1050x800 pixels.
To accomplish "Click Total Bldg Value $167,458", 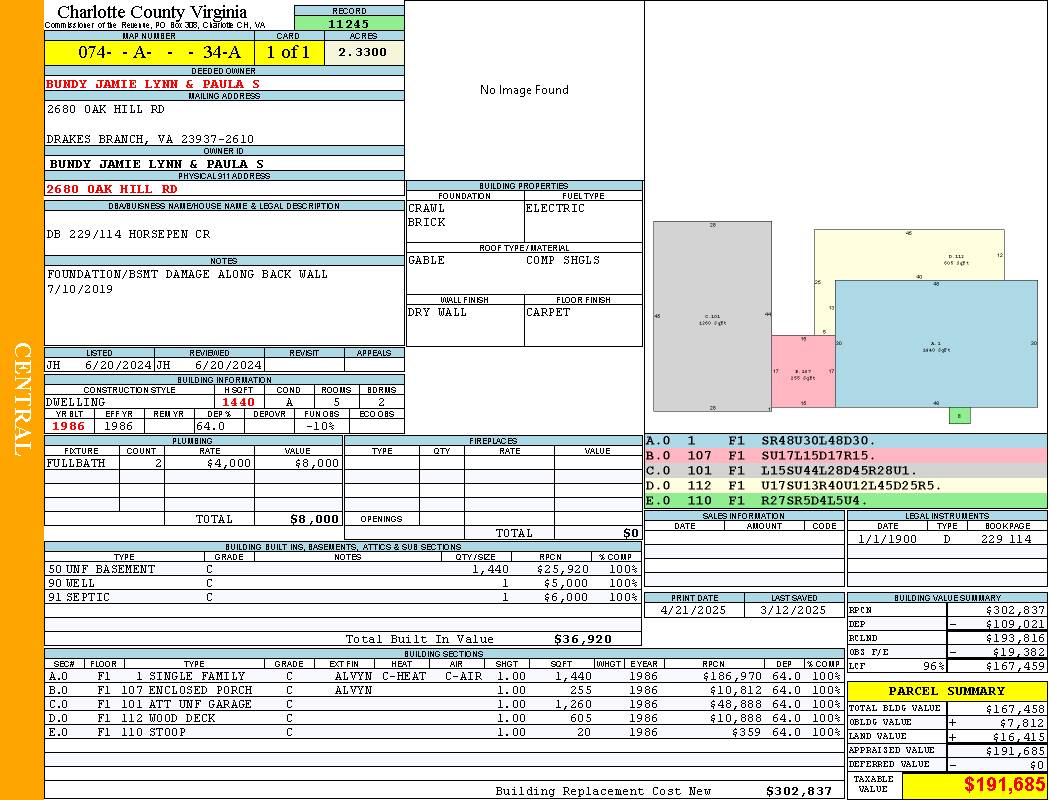I will (1015, 709).
